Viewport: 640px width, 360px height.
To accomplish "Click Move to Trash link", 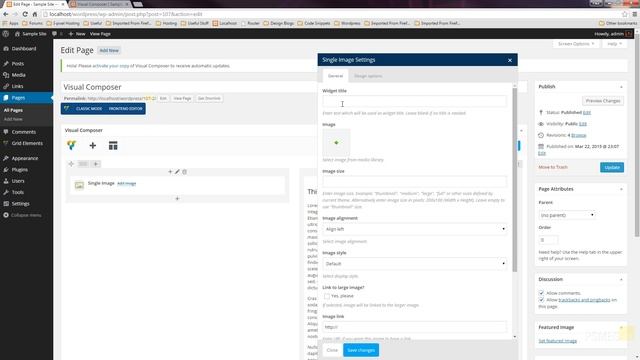I will [553, 167].
